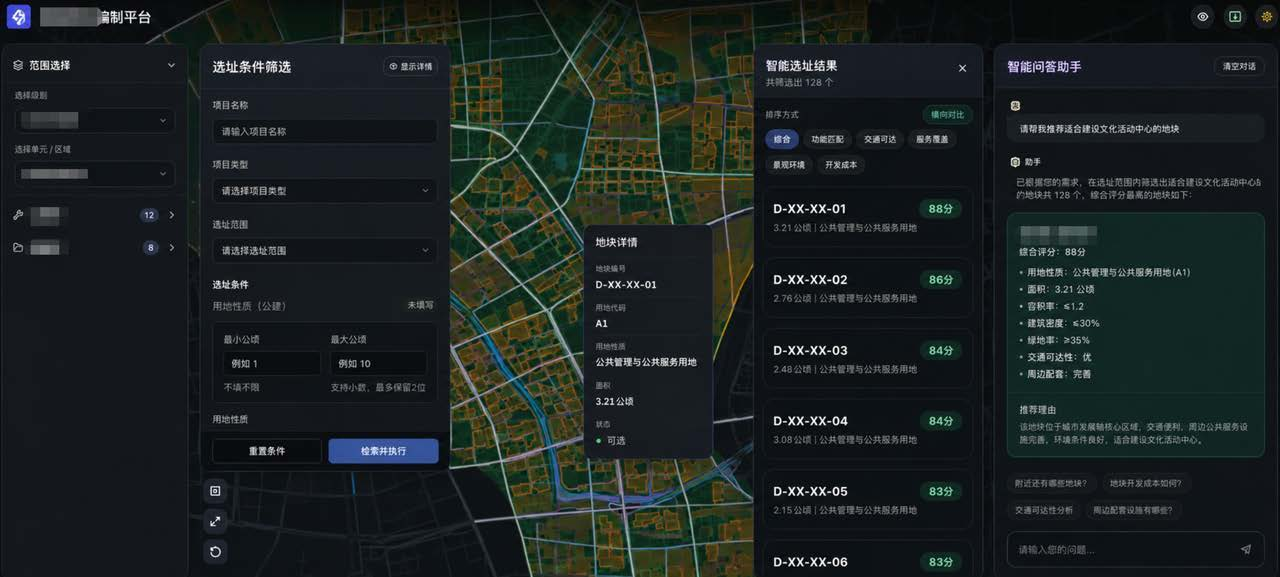
Task: Click the layers icon beside 范围选择
Action: (18, 65)
